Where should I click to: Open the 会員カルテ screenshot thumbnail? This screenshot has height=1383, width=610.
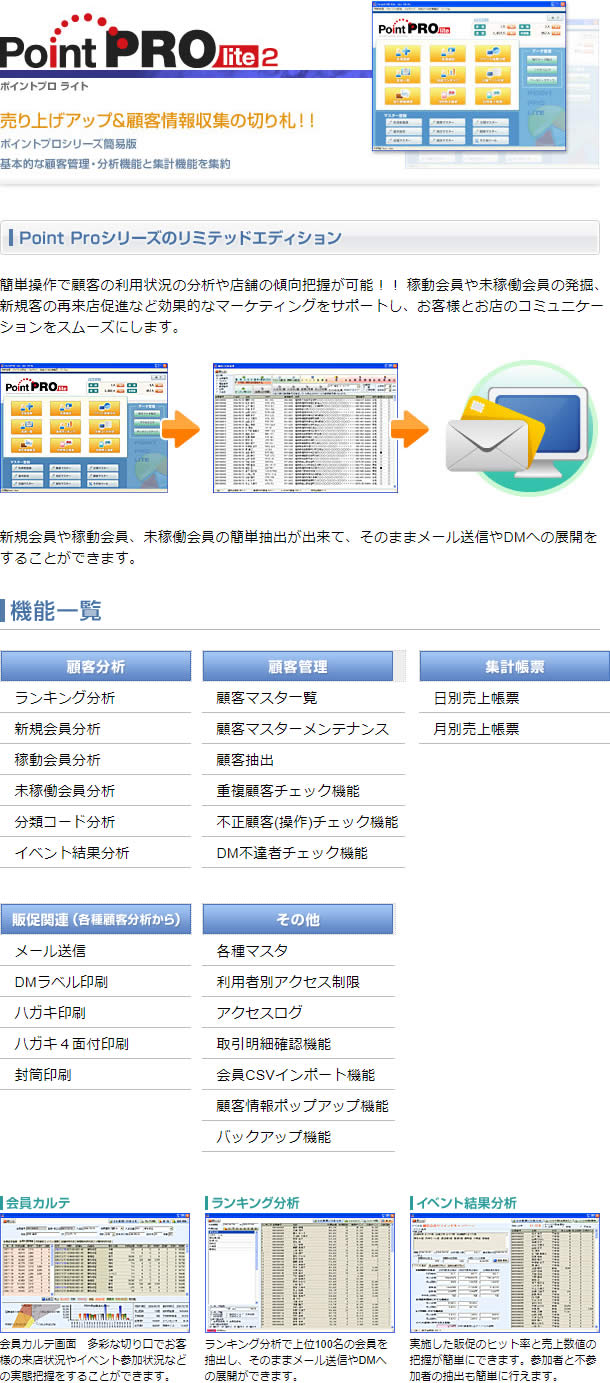(x=95, y=1273)
